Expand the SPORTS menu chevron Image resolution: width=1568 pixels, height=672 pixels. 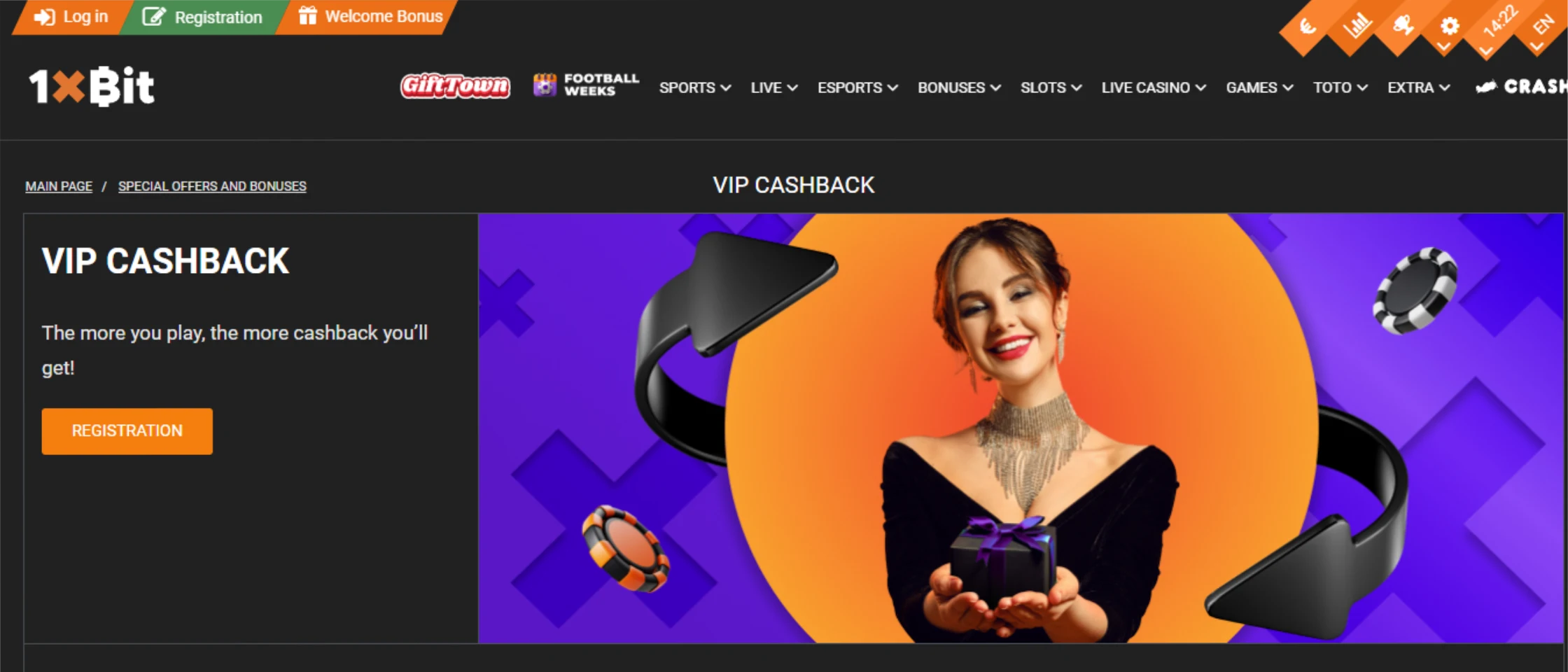pyautogui.click(x=726, y=88)
